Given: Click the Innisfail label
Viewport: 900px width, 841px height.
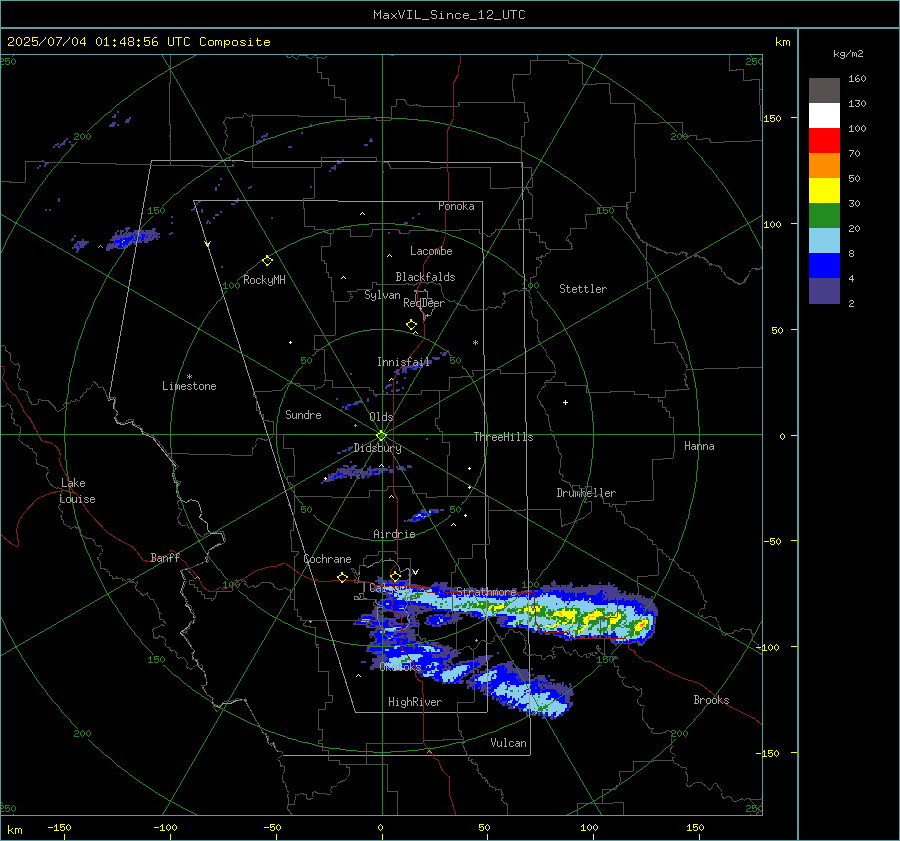Looking at the screenshot, I should click(404, 362).
